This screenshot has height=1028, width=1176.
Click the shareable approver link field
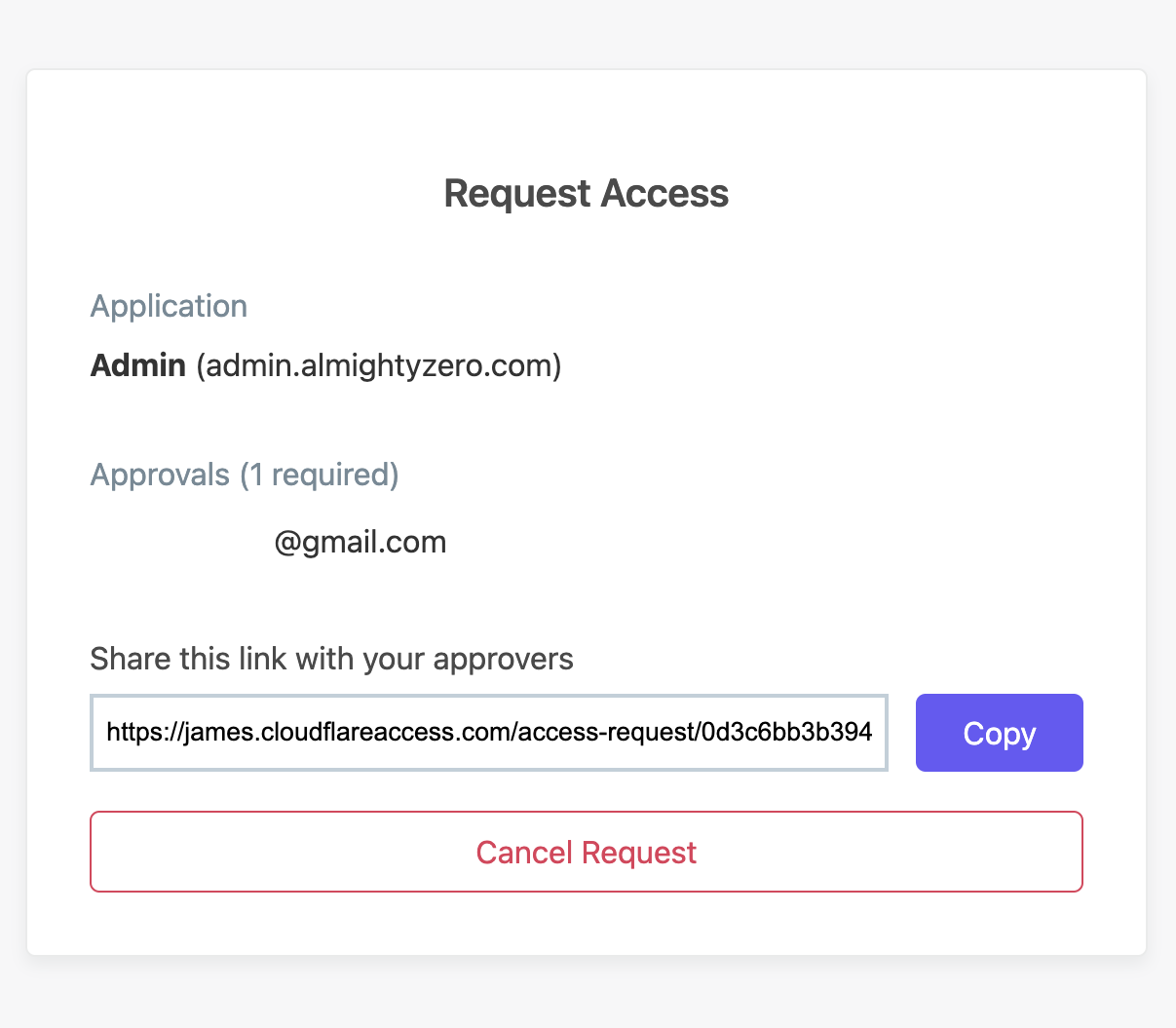[x=489, y=732]
